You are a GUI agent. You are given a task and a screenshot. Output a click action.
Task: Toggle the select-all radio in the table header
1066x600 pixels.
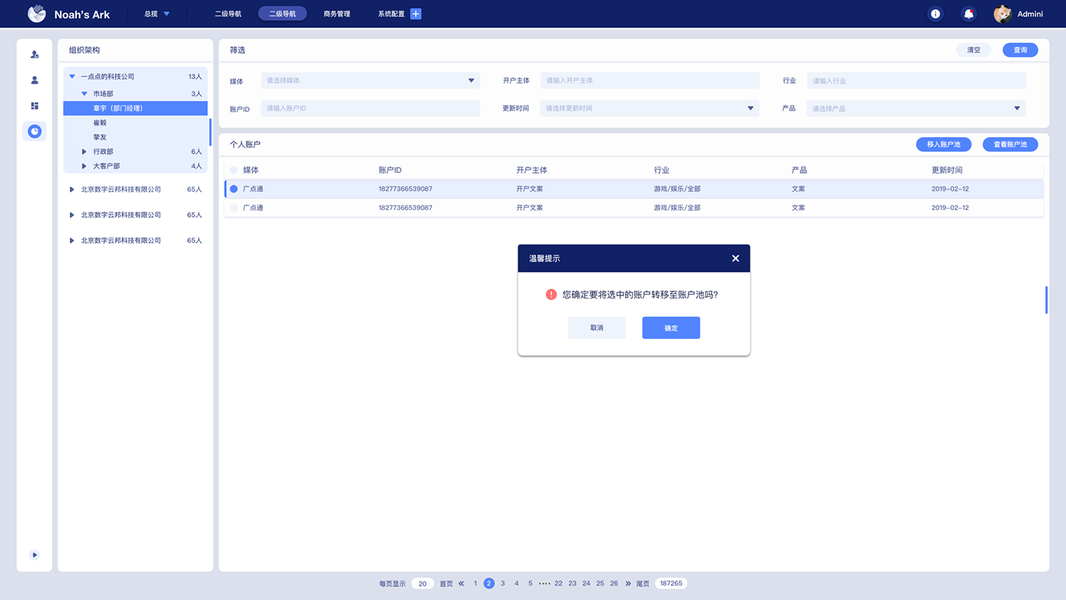pos(234,170)
